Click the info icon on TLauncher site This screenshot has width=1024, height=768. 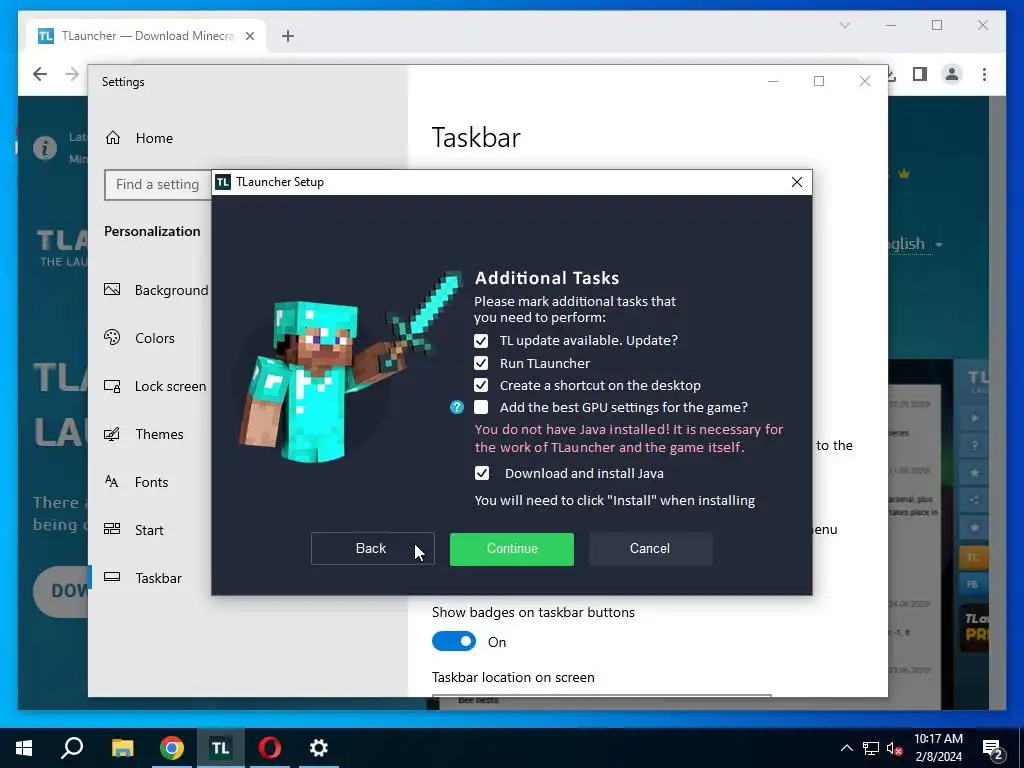[x=45, y=148]
